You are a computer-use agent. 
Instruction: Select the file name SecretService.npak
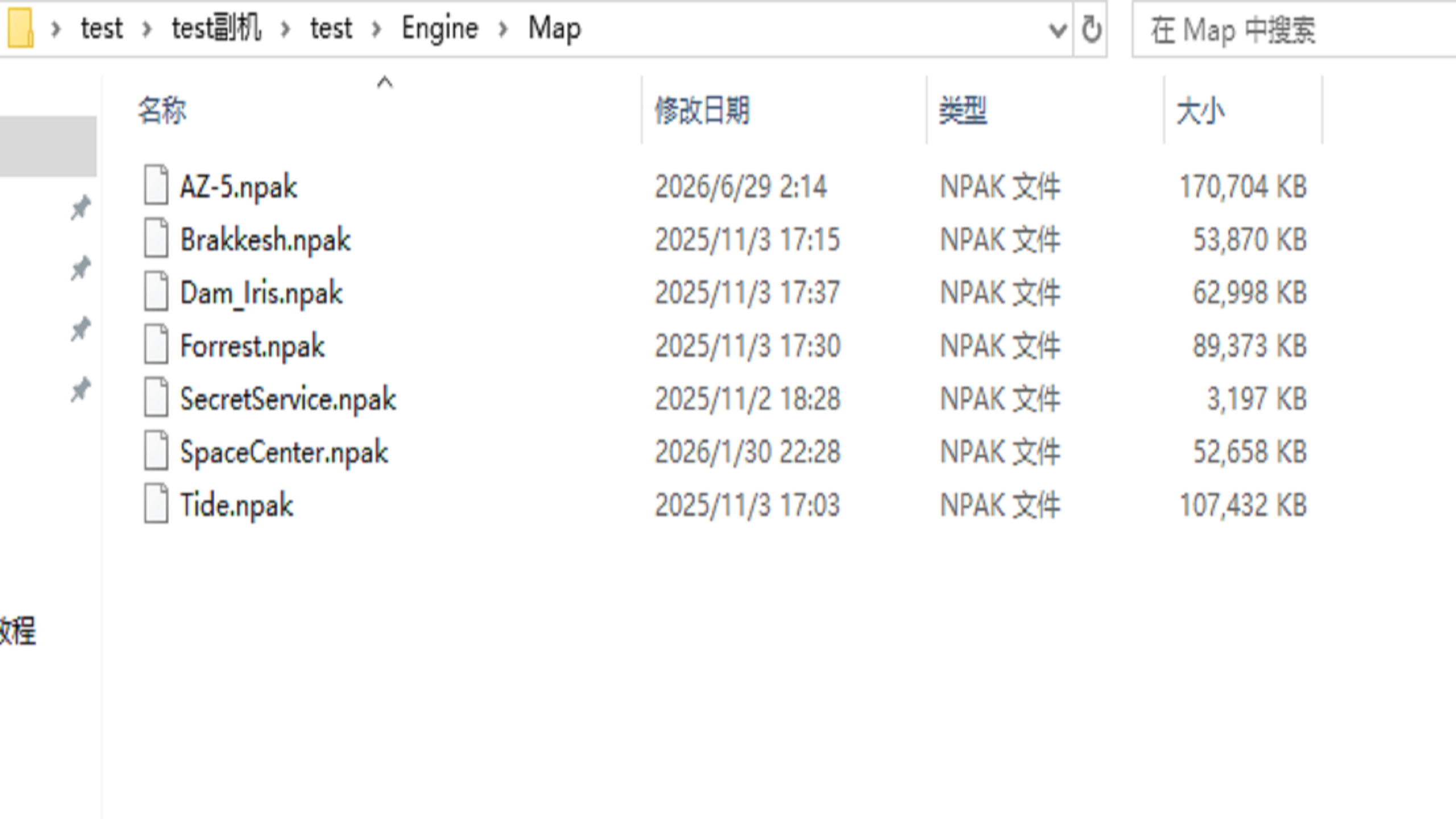pos(288,399)
